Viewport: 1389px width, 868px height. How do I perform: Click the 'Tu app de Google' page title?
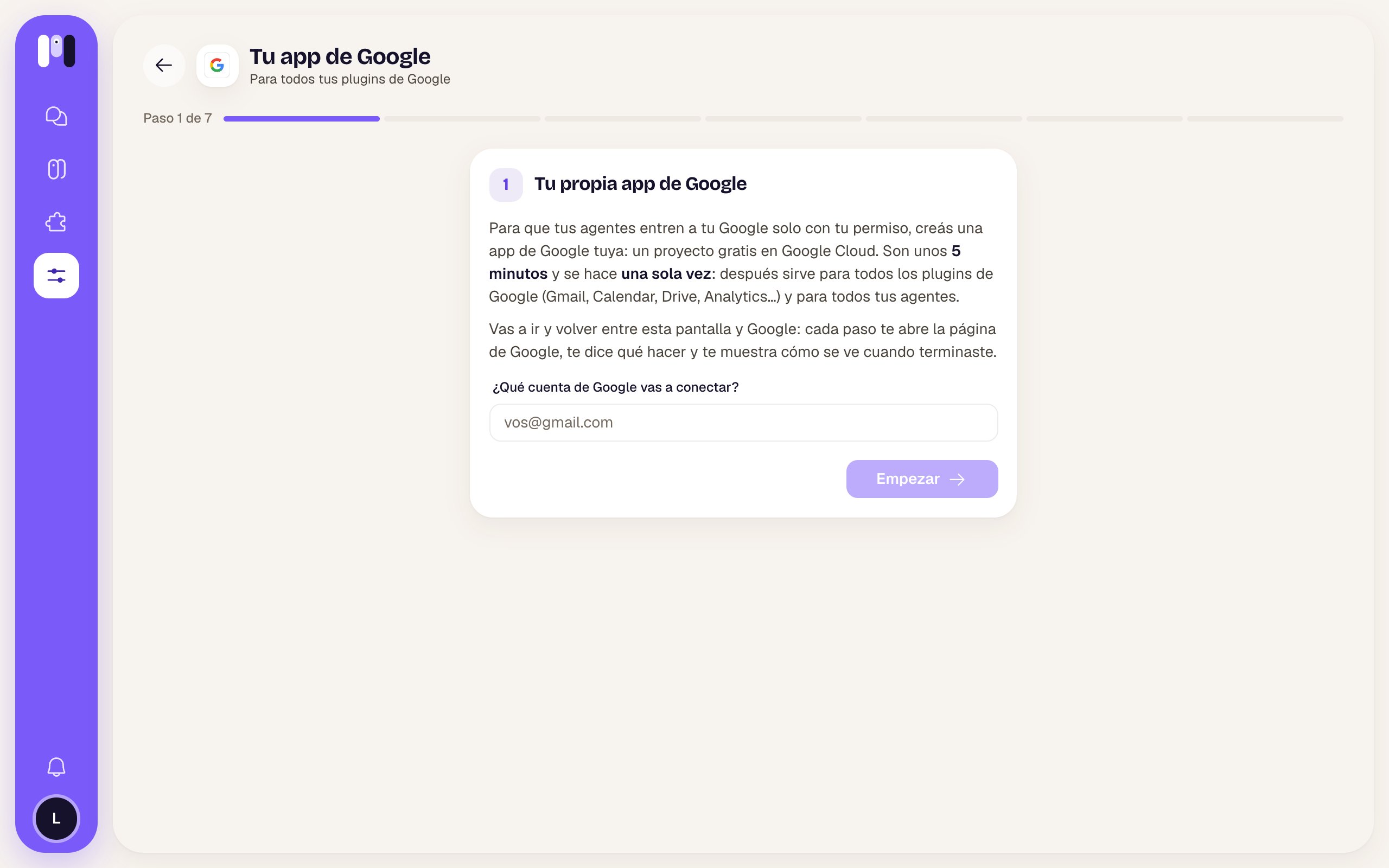pyautogui.click(x=340, y=56)
